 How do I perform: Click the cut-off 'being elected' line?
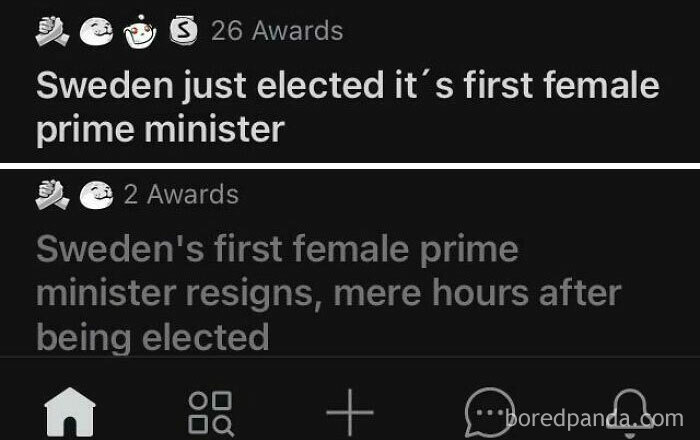(152, 337)
